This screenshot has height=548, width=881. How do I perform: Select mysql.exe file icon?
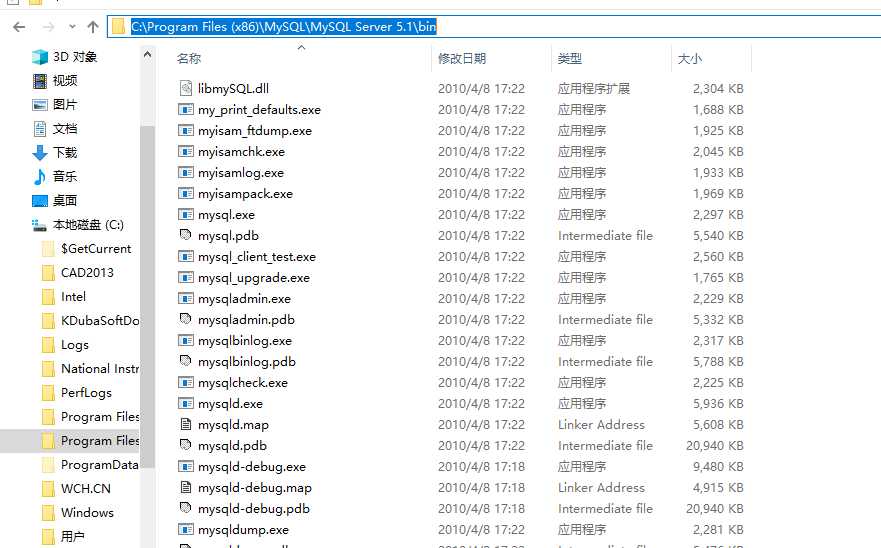[x=185, y=214]
